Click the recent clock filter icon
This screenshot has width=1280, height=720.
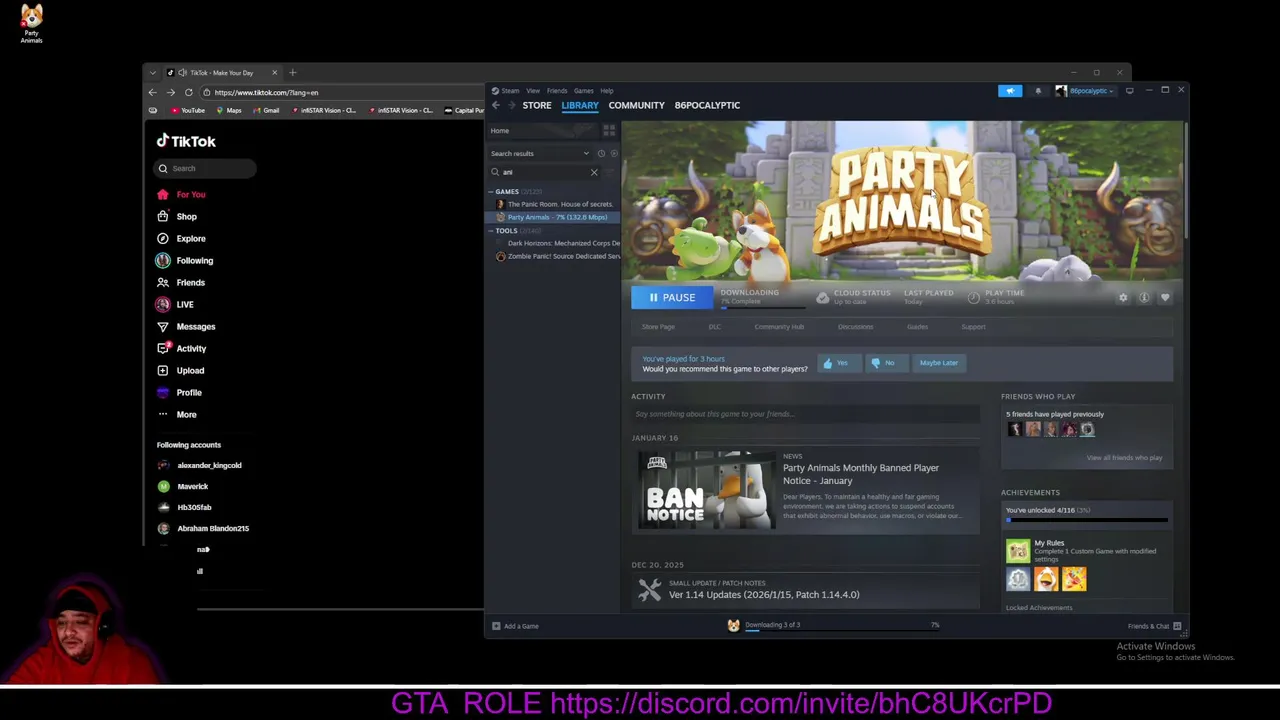click(x=601, y=154)
